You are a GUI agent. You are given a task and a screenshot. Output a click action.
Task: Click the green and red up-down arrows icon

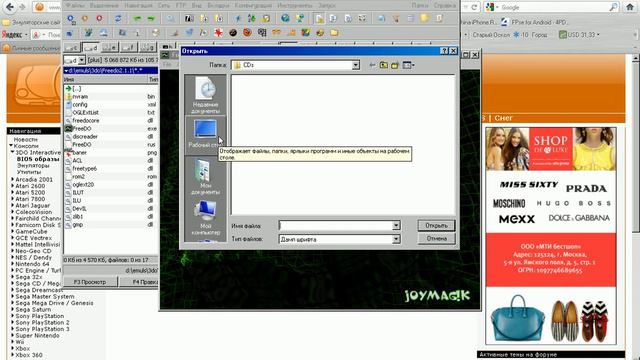click(x=251, y=18)
